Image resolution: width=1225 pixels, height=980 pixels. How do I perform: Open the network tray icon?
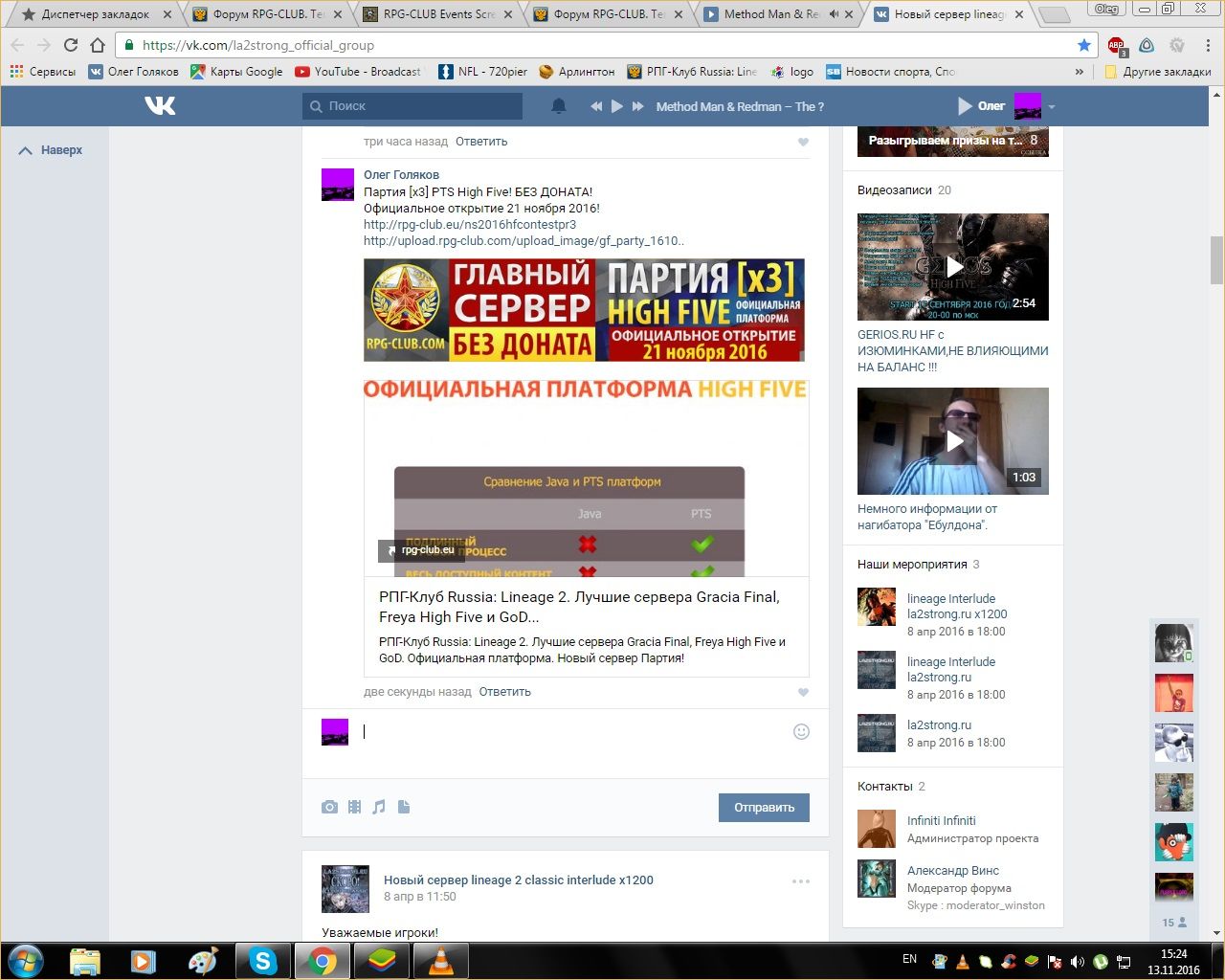tap(1125, 961)
